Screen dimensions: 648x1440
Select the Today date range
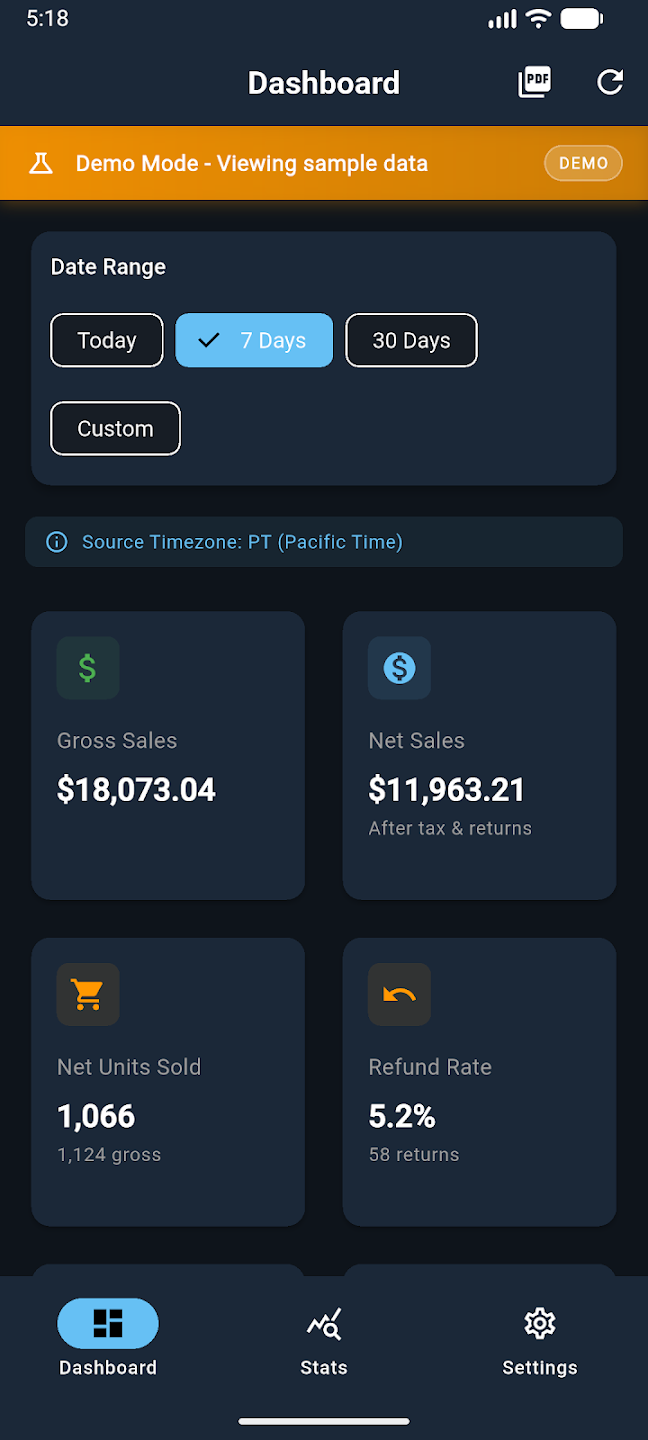(106, 340)
